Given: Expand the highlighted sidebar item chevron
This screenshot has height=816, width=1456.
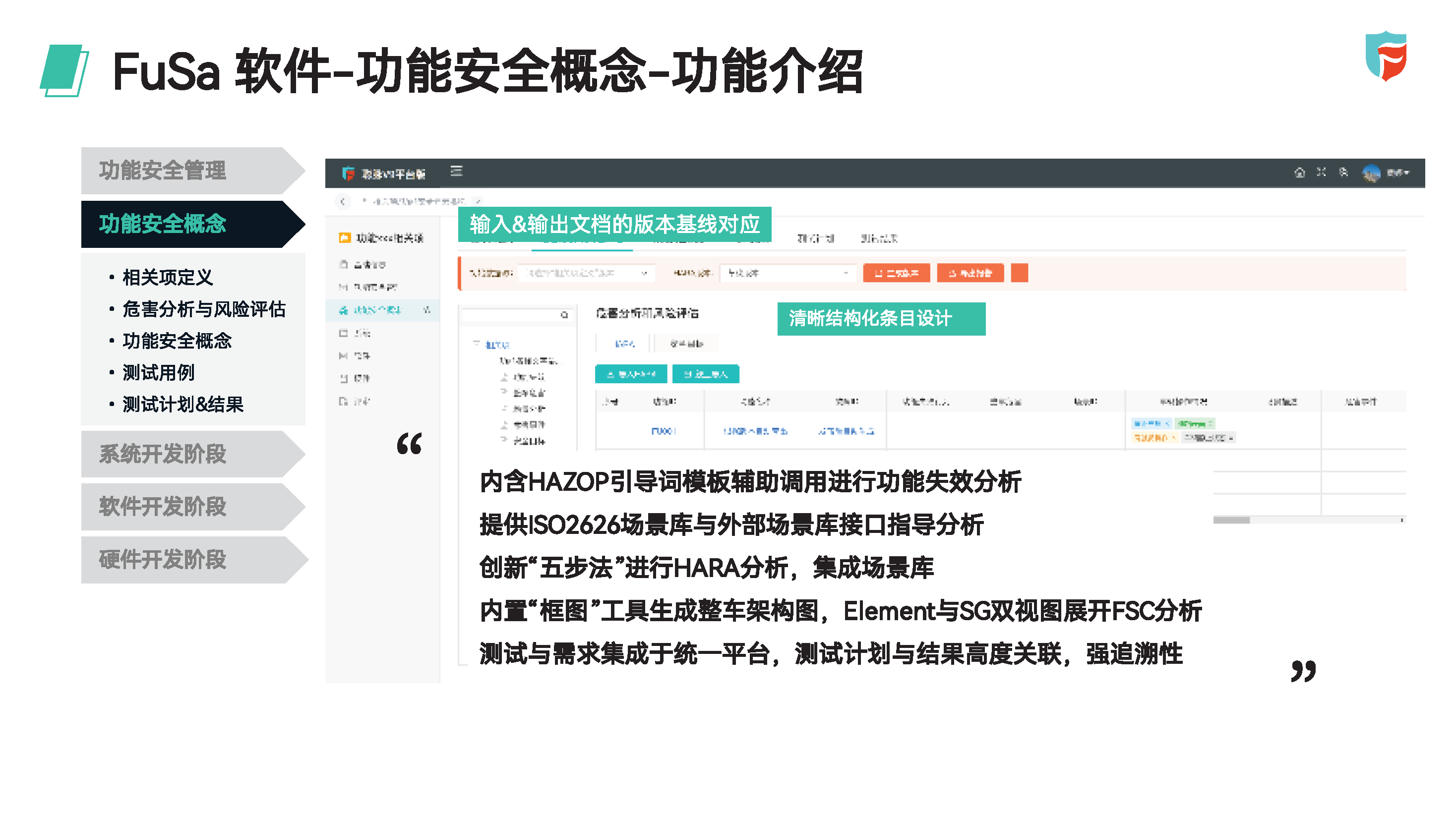Looking at the screenshot, I should pyautogui.click(x=427, y=310).
